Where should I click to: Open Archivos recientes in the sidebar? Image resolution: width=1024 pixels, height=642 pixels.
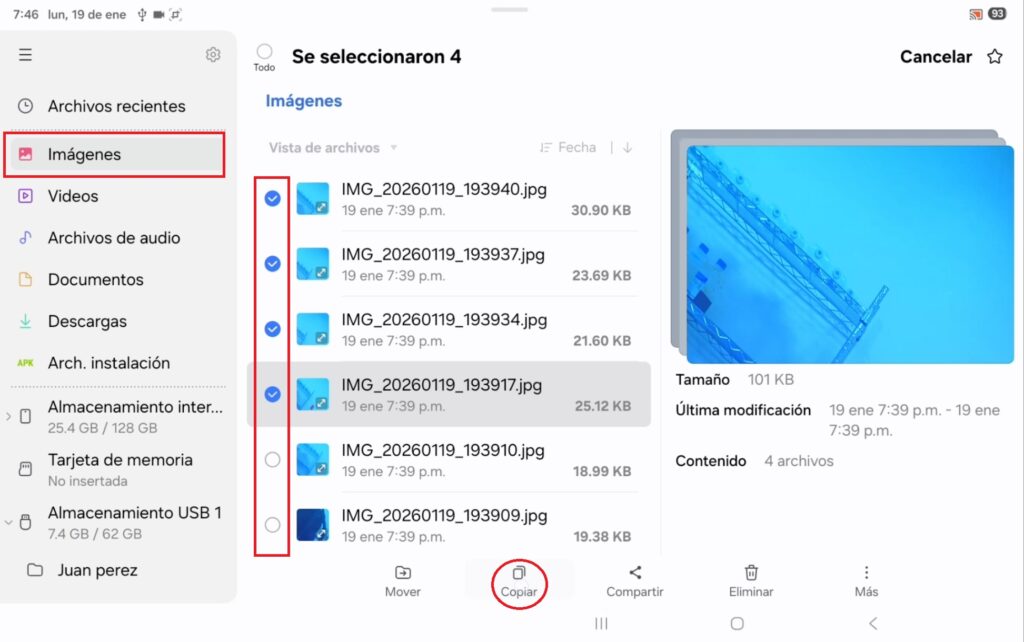coord(116,106)
